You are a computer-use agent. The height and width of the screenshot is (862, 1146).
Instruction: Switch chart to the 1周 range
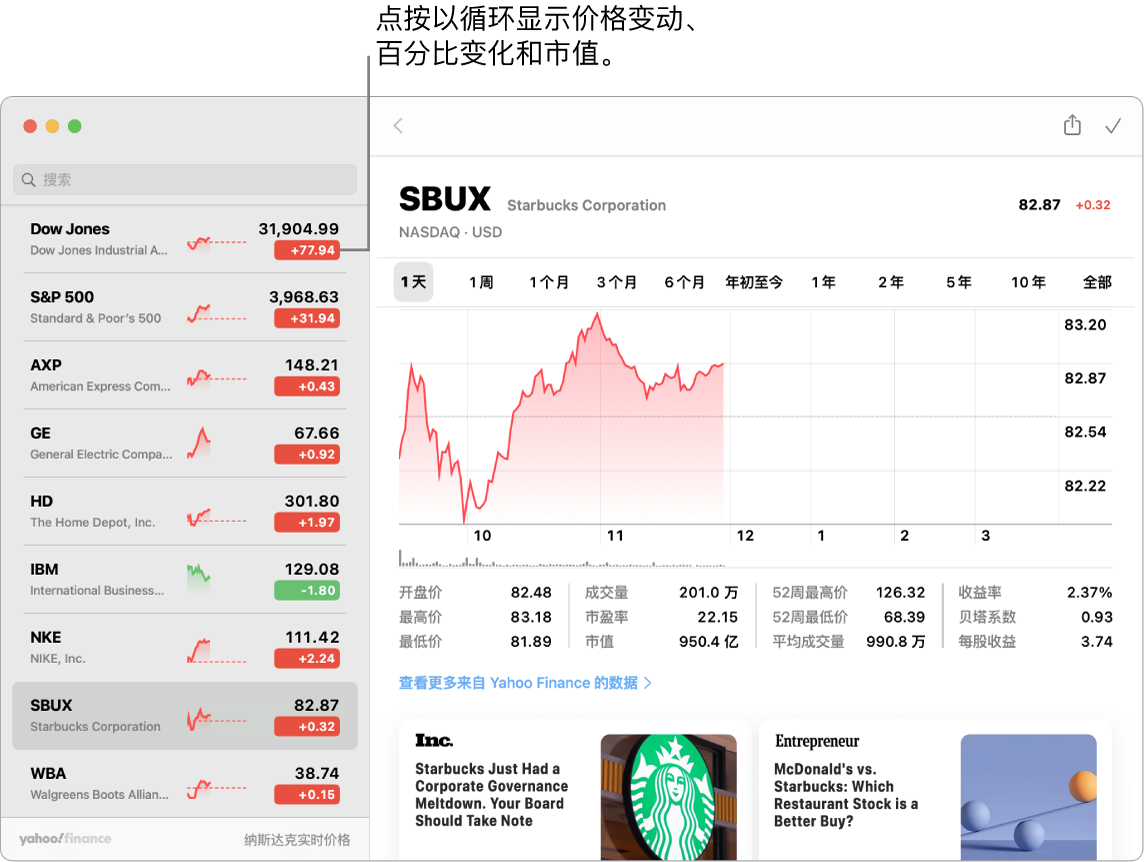(x=481, y=282)
